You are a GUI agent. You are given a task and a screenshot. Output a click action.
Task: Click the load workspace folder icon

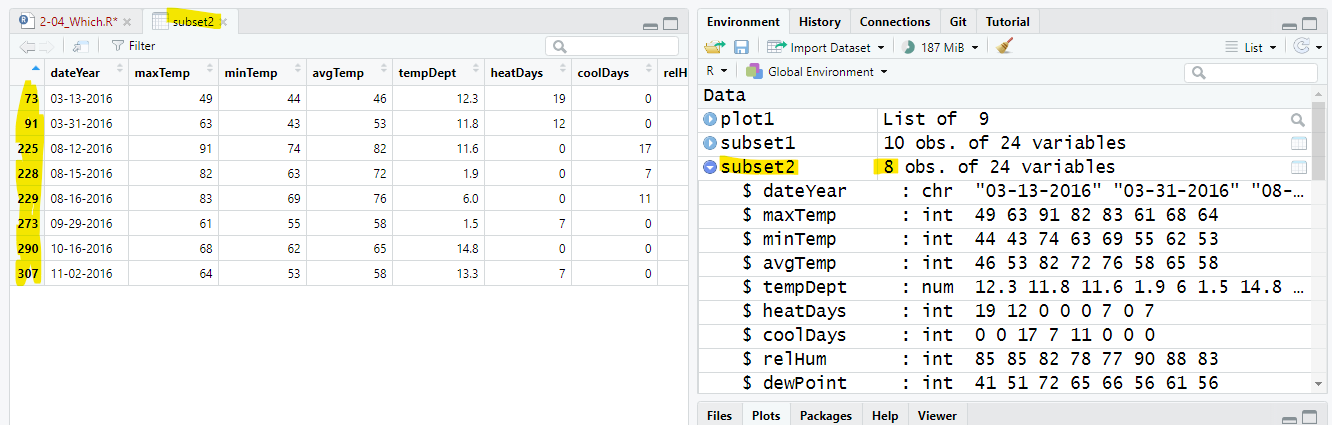[713, 47]
